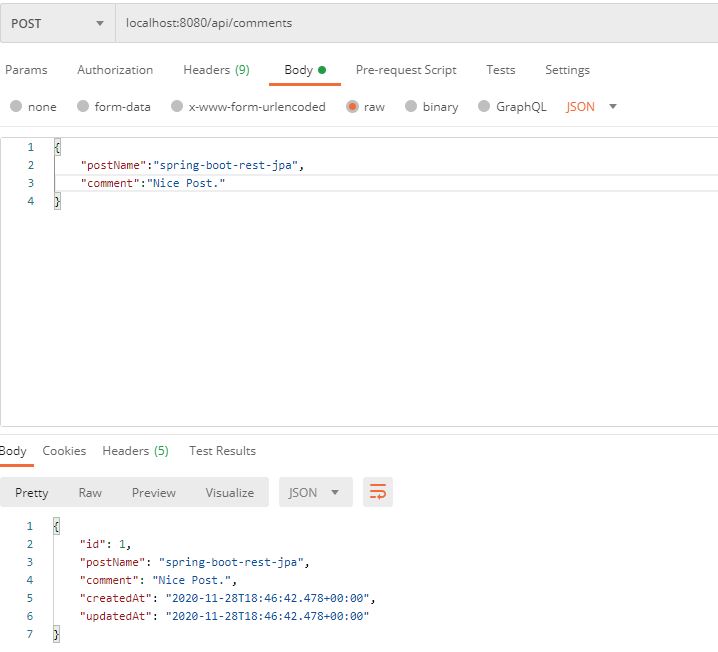
Task: Click the "id": 1 response line
Action: point(105,544)
